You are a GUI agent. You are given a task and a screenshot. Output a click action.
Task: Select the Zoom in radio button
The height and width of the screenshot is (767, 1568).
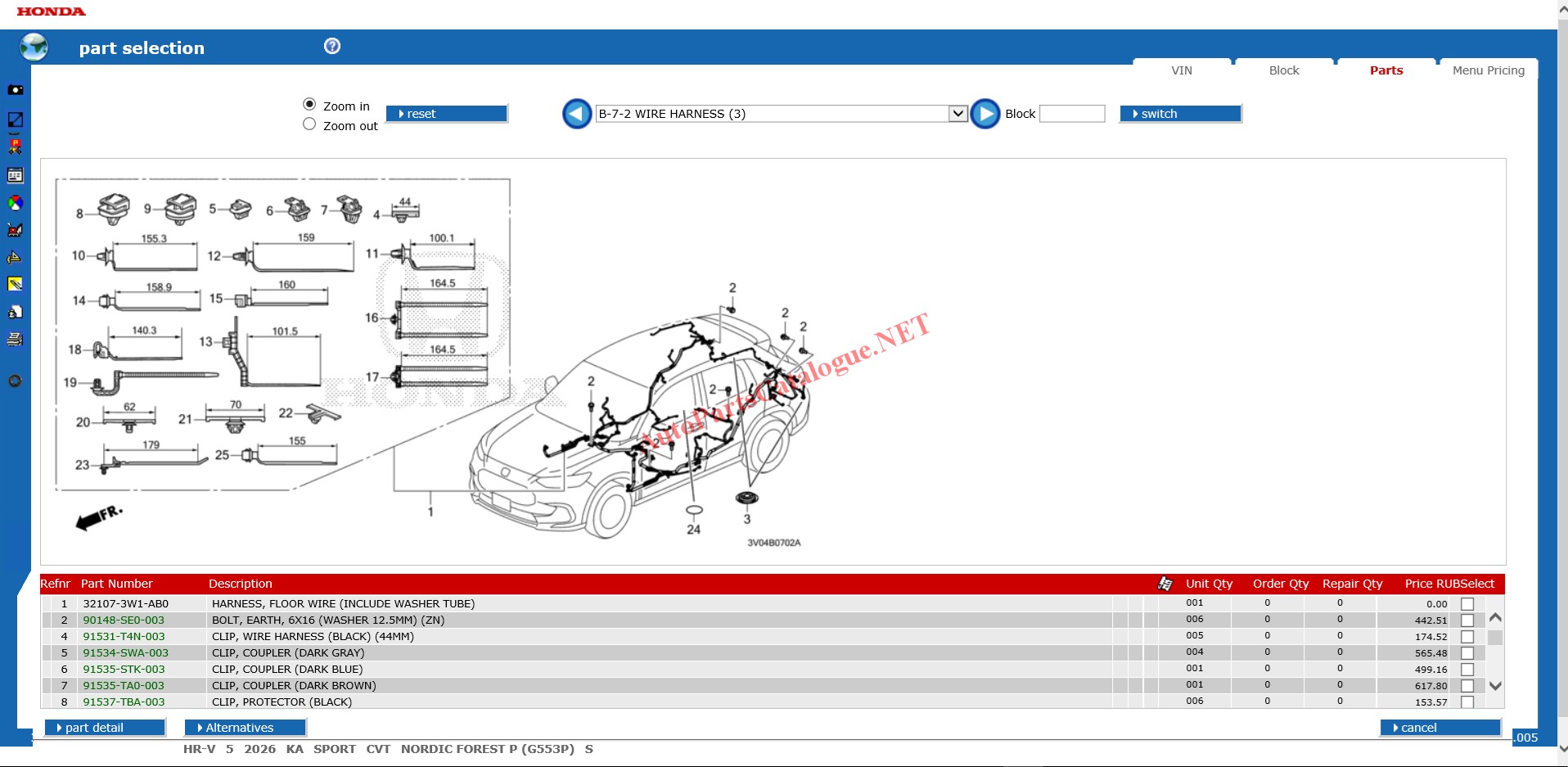309,105
